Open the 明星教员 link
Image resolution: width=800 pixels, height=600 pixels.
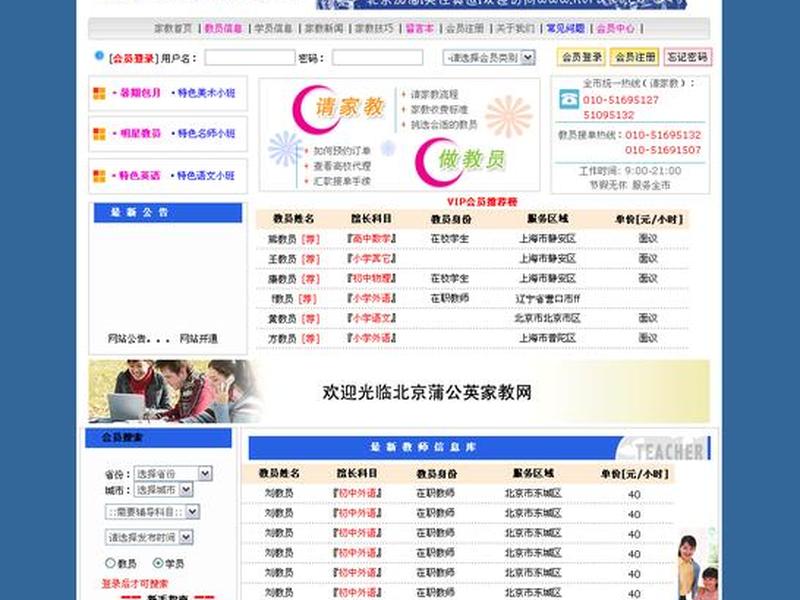point(140,134)
